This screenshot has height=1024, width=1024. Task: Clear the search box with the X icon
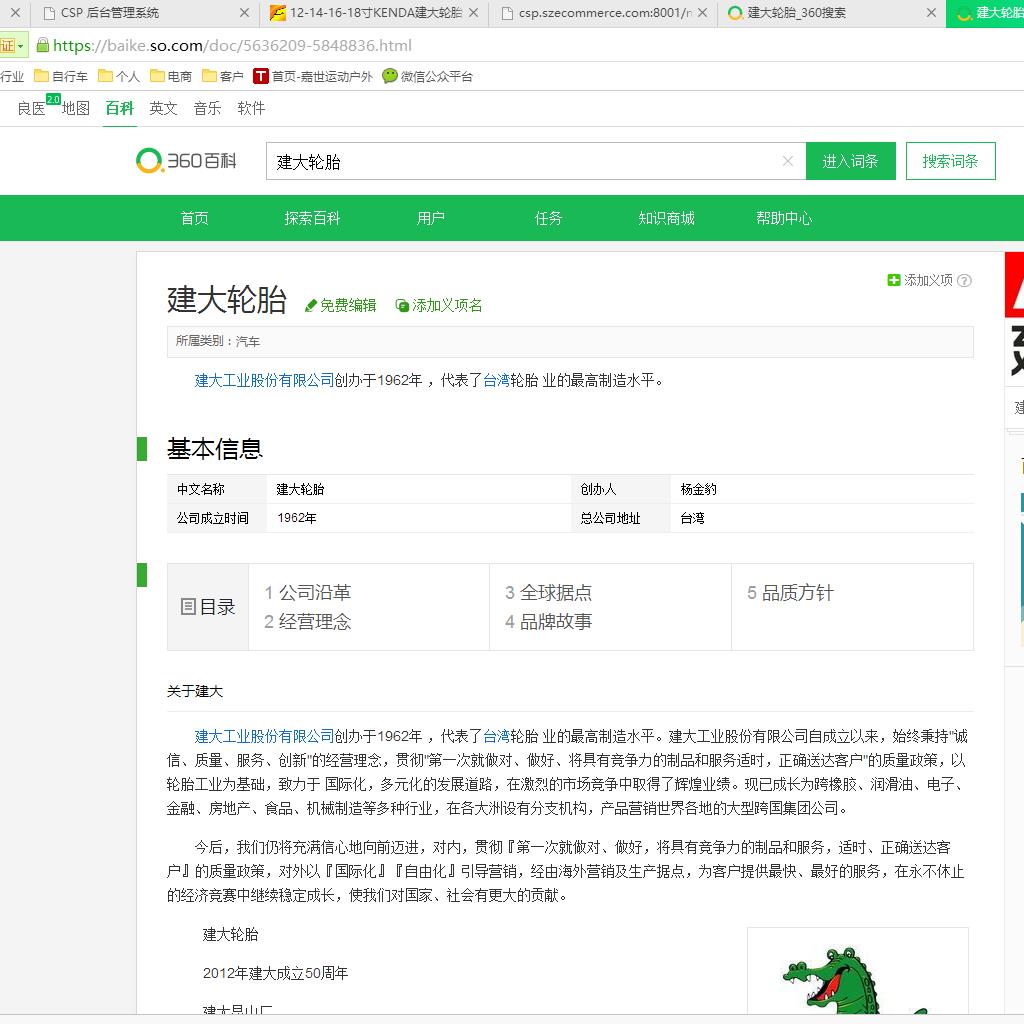point(787,161)
